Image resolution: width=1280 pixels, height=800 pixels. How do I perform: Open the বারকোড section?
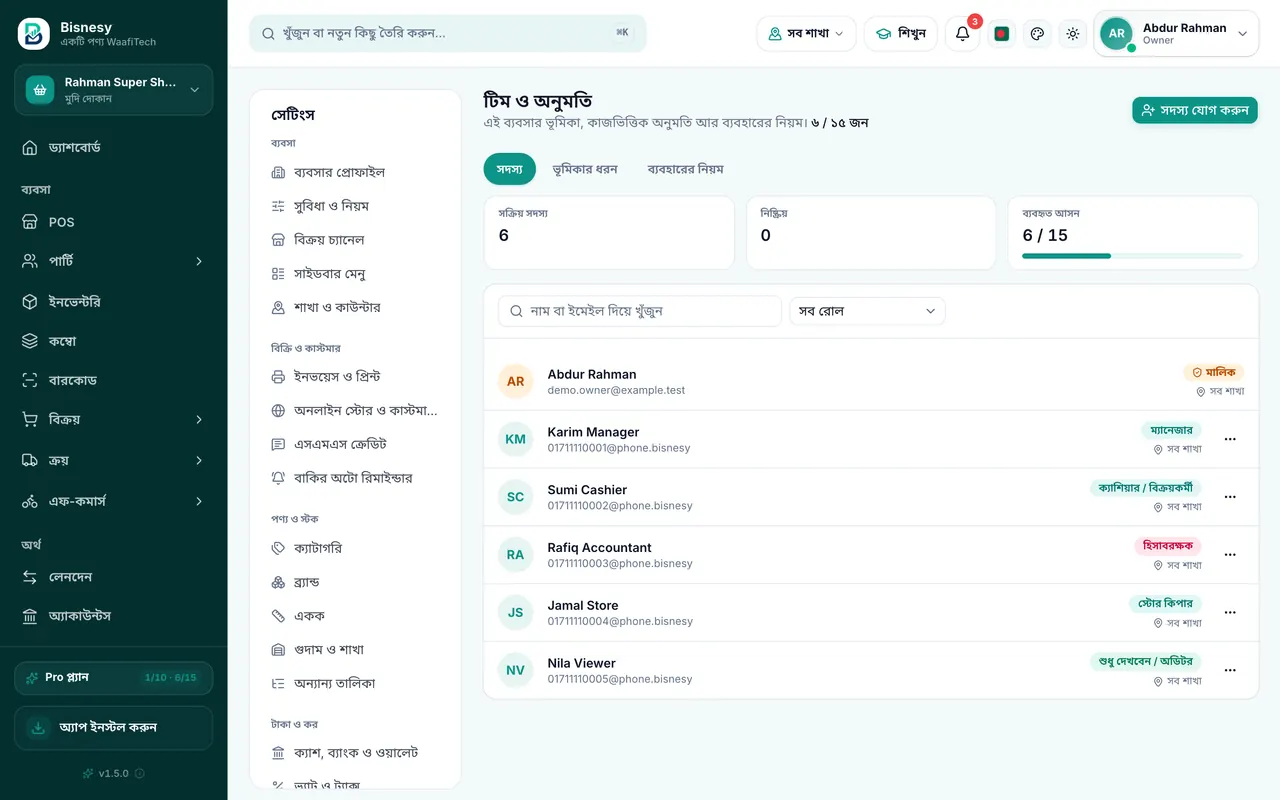[113, 380]
